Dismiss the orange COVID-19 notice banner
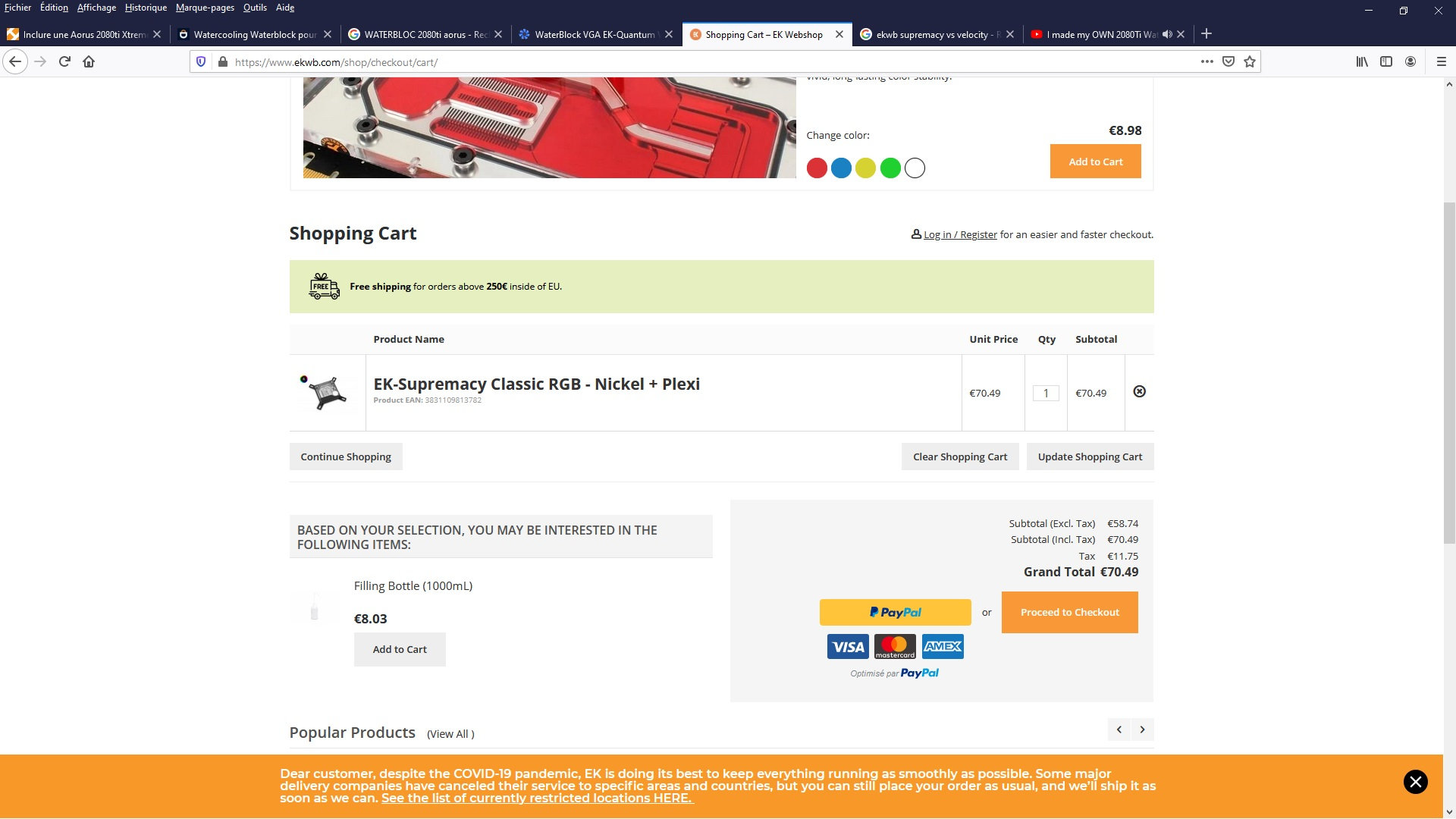Image resolution: width=1456 pixels, height=819 pixels. point(1415,782)
